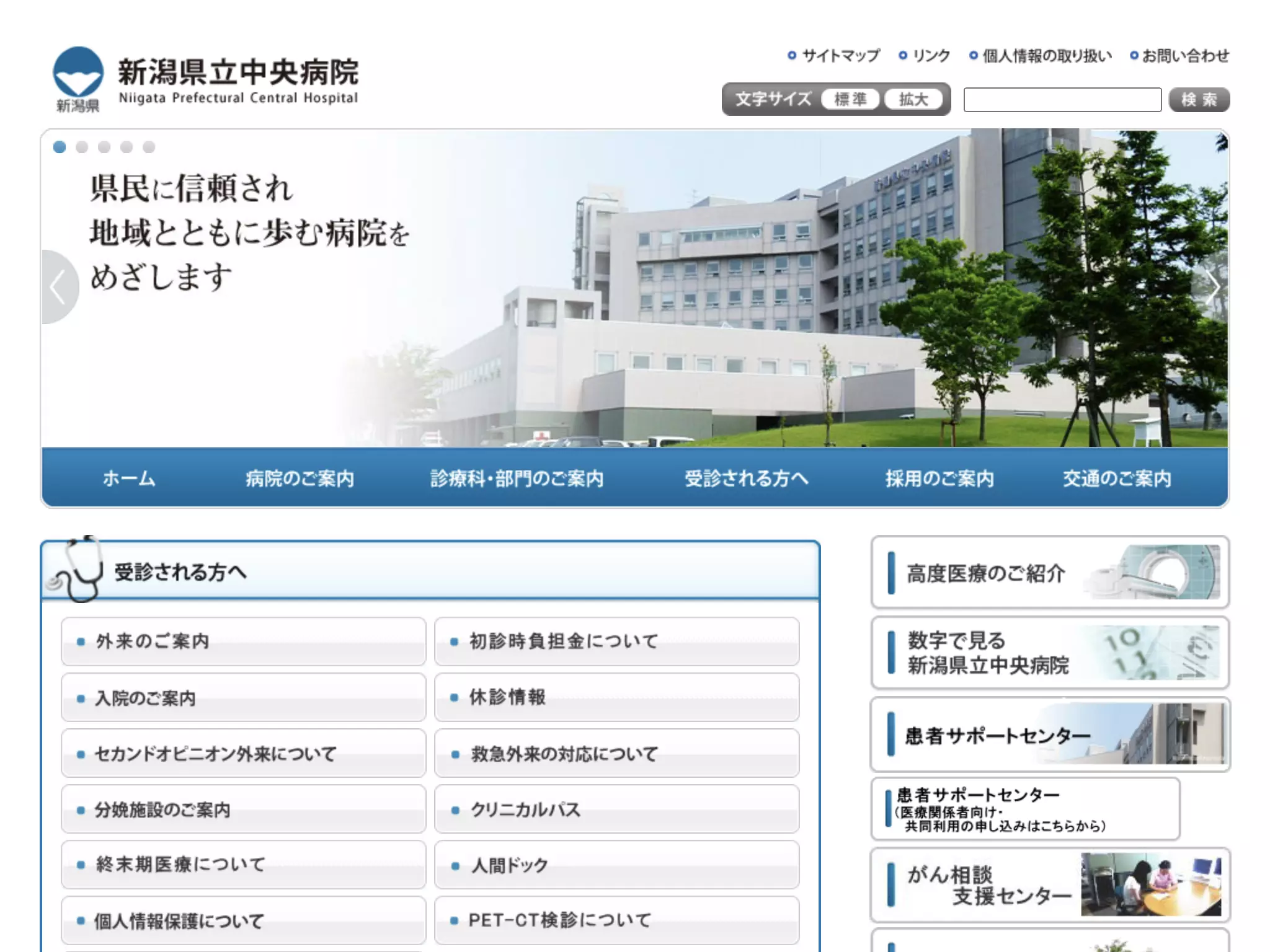The height and width of the screenshot is (952, 1270).
Task: Open 高度医療のご紹介 banner
Action: tap(1050, 572)
